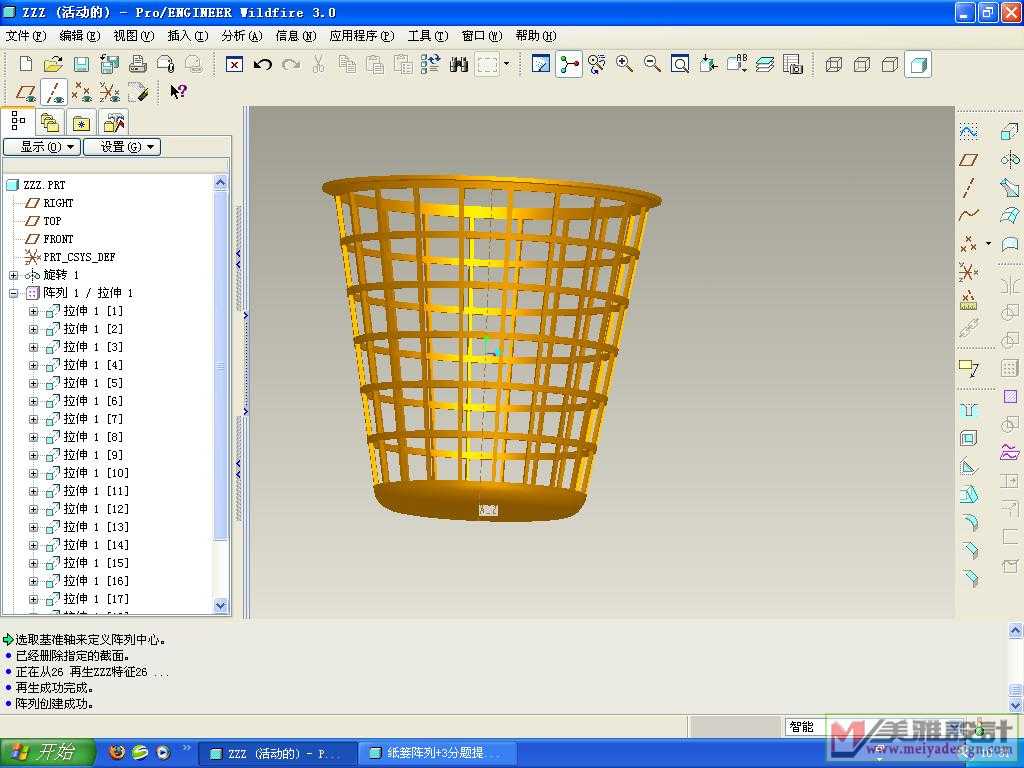Viewport: 1024px width, 768px height.
Task: Switch display style to Hidden Line
Action: pos(861,64)
